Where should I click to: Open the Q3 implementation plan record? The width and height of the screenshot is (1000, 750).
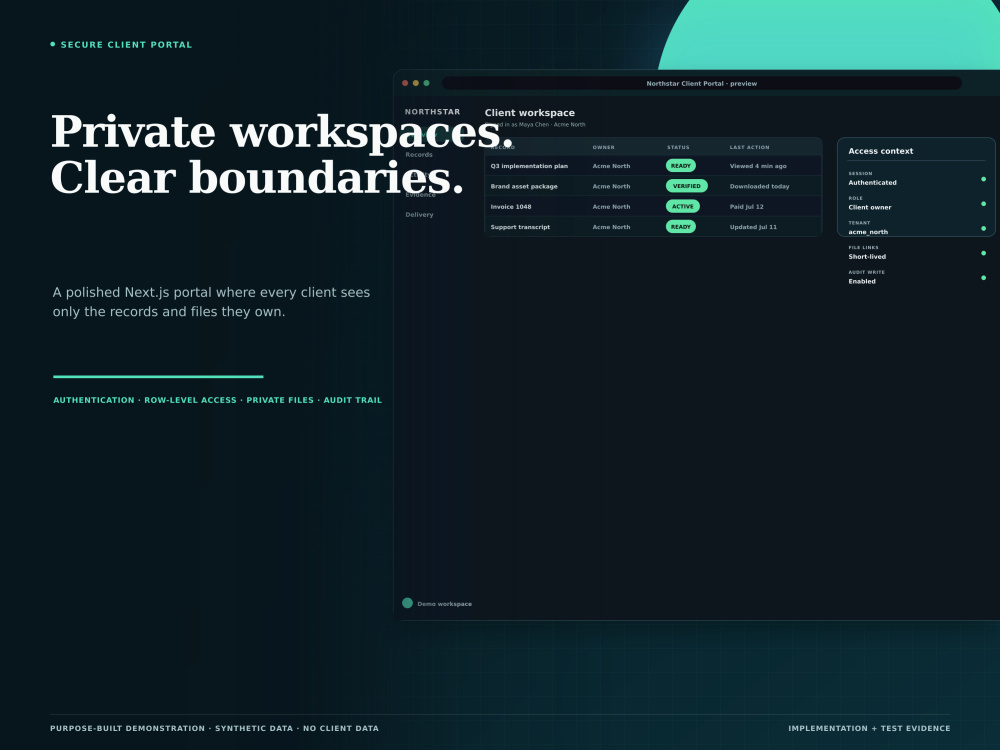[x=529, y=166]
